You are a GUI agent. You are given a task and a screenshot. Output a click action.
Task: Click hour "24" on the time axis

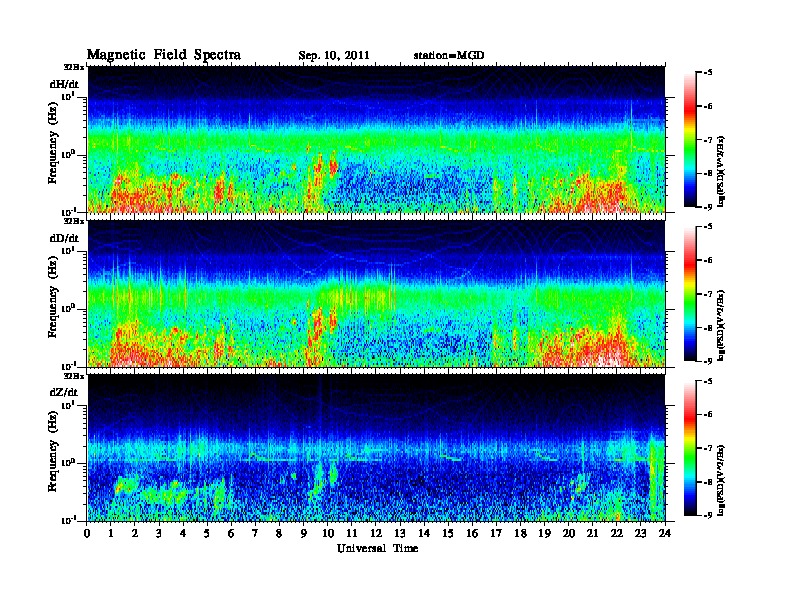[665, 533]
